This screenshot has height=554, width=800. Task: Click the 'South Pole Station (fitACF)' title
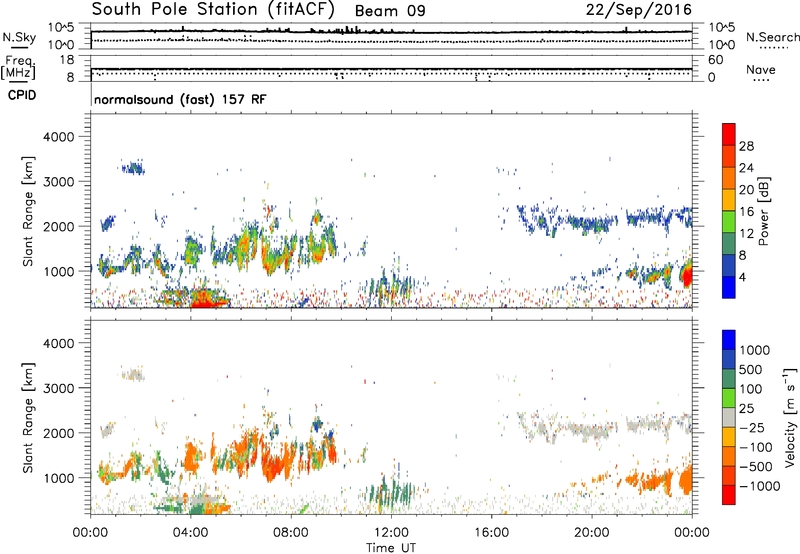point(213,9)
